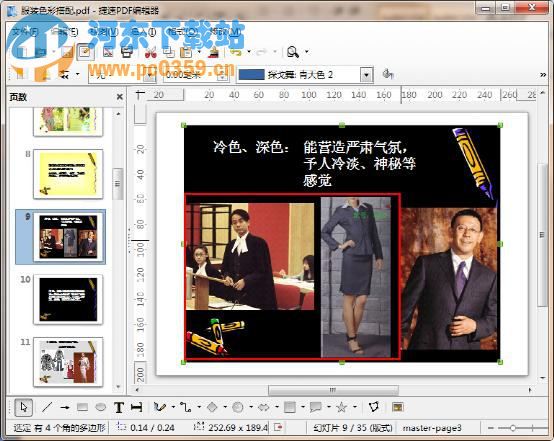This screenshot has width=554, height=441.
Task: Click the shadow toggle icon by fill color
Action: pos(388,75)
